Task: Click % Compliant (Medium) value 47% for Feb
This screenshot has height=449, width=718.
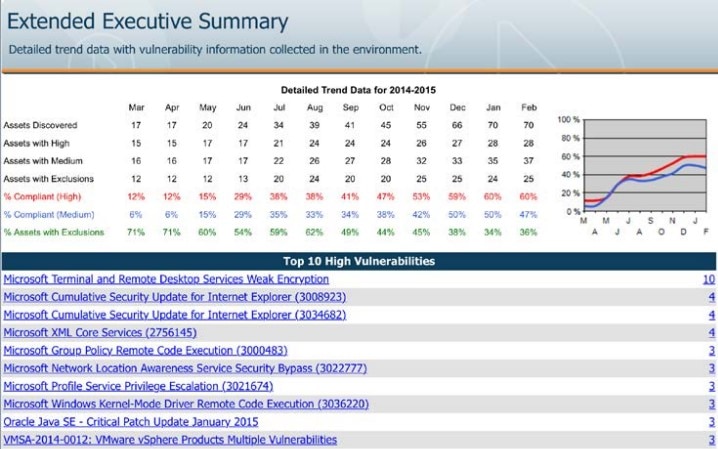Action: (528, 215)
